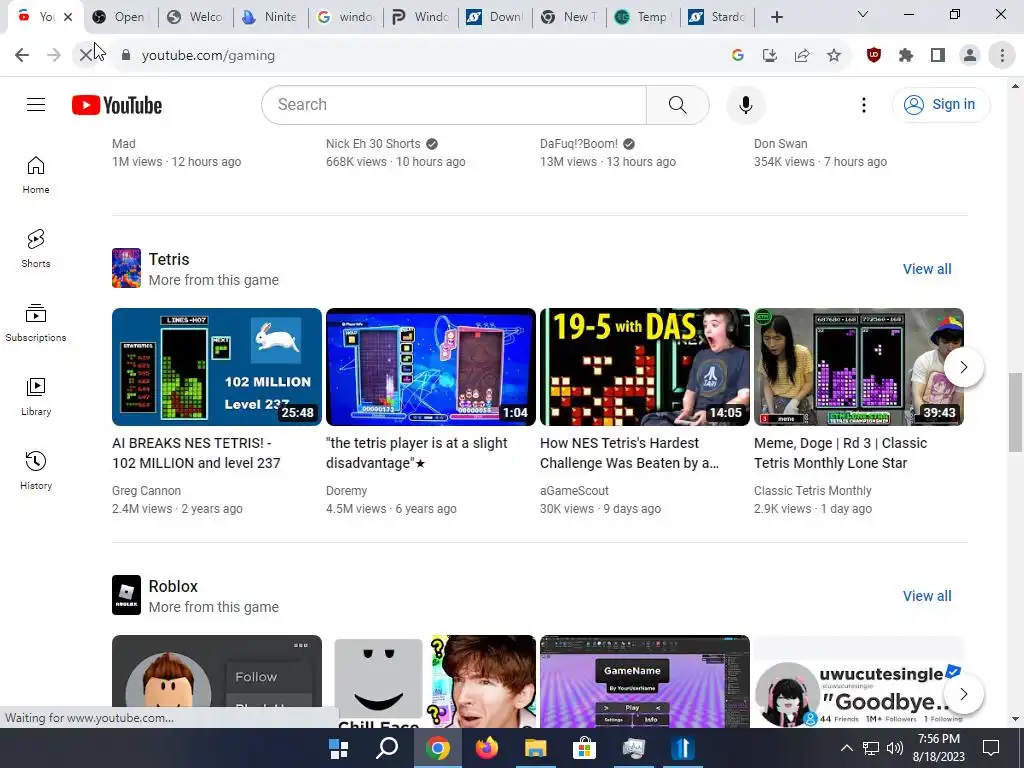Screen dimensions: 1024x768
Task: Click the page vertical scrollbar thumb
Action: tap(1015, 412)
